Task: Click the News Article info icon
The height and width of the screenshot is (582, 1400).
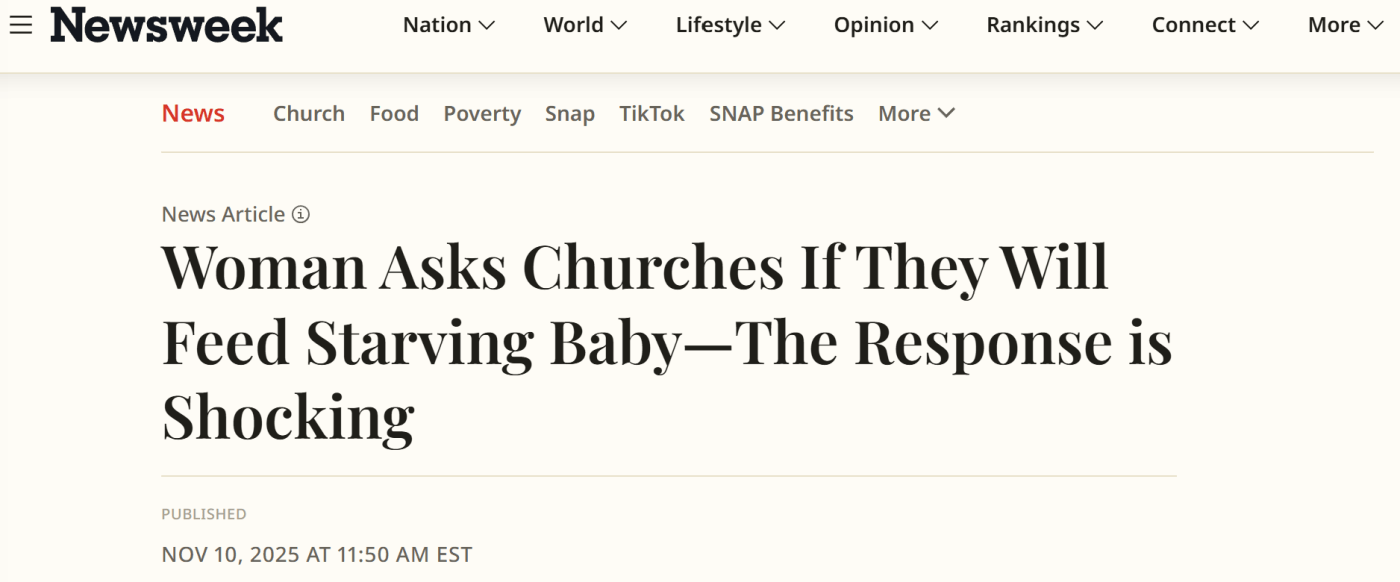Action: (301, 214)
